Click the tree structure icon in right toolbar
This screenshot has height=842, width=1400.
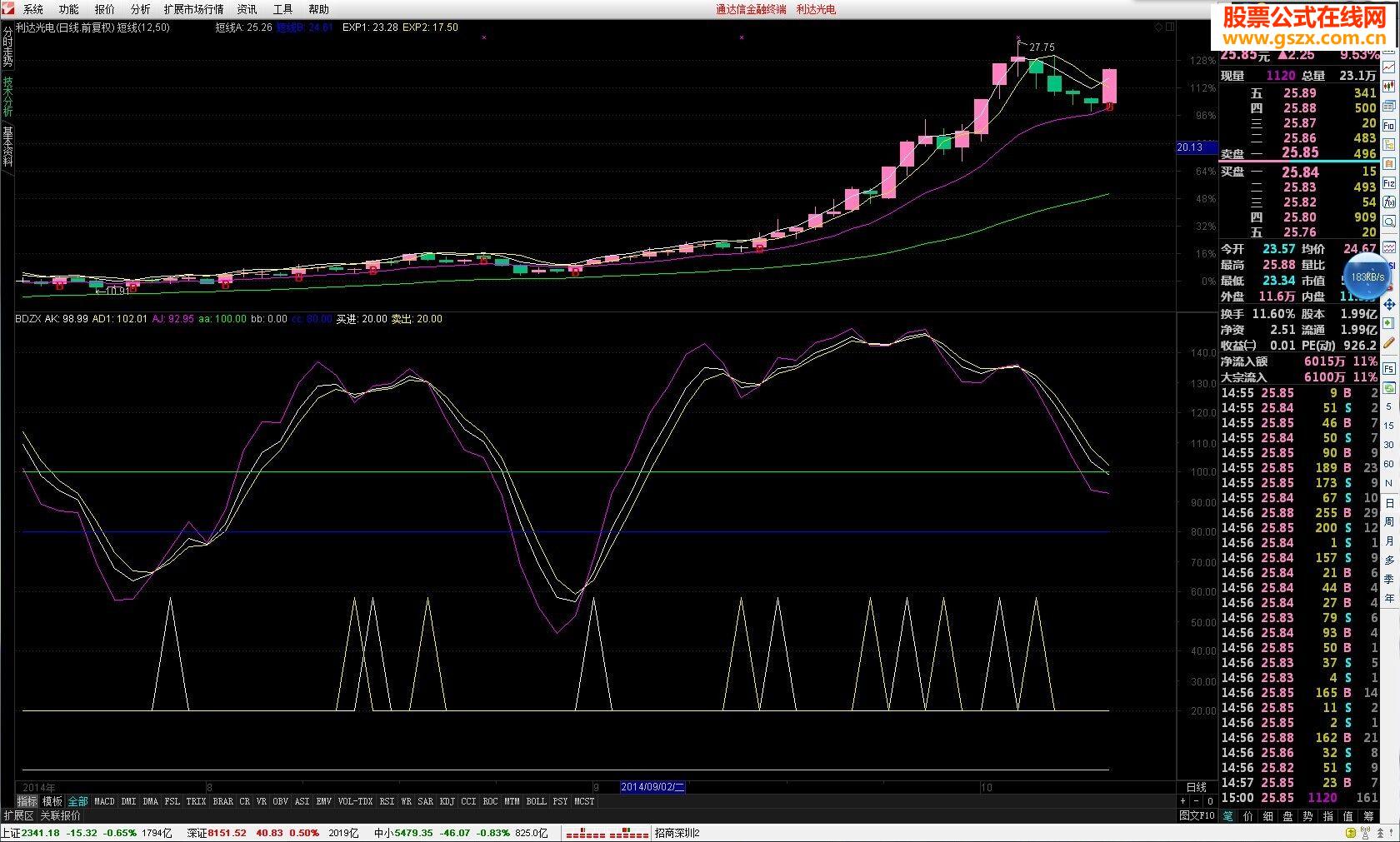[x=1389, y=144]
